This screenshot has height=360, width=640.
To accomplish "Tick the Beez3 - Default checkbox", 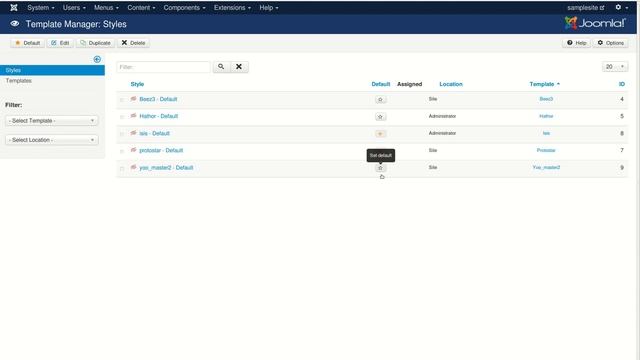I will (x=122, y=100).
